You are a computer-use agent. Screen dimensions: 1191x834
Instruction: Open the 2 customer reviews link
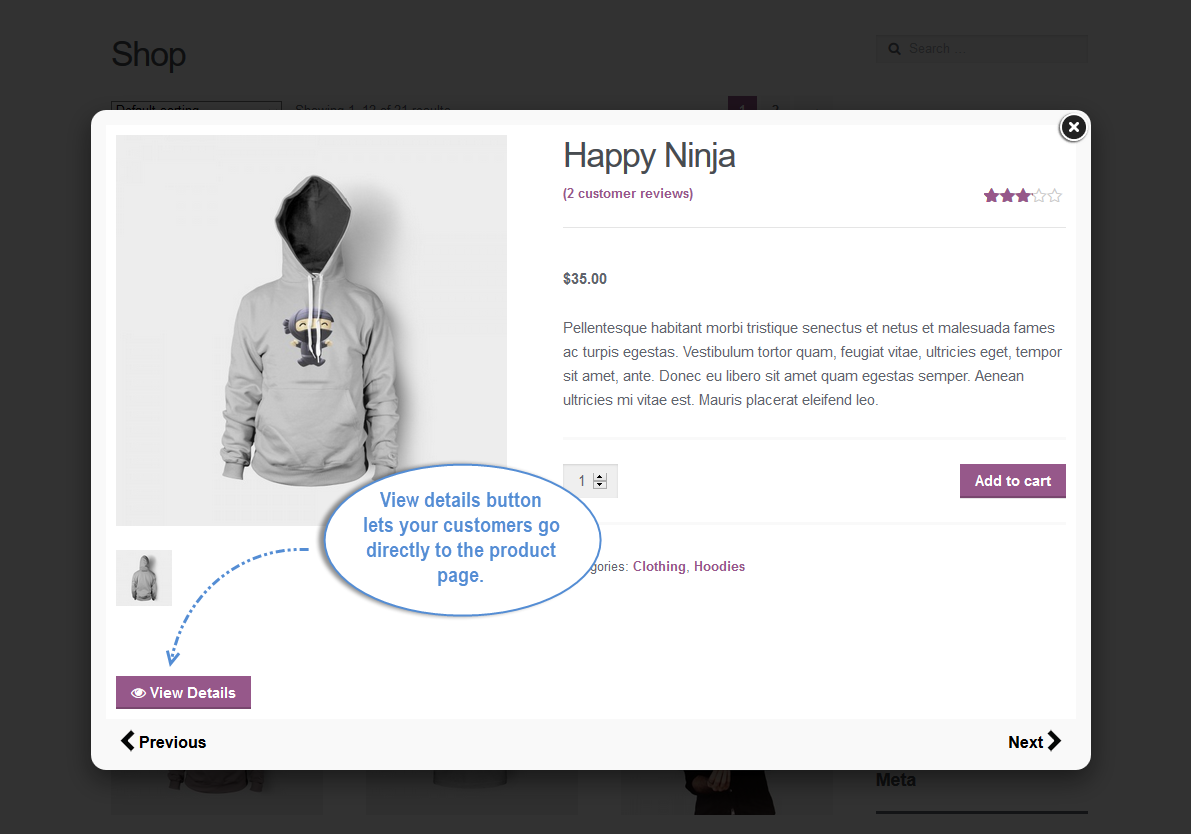pos(627,193)
